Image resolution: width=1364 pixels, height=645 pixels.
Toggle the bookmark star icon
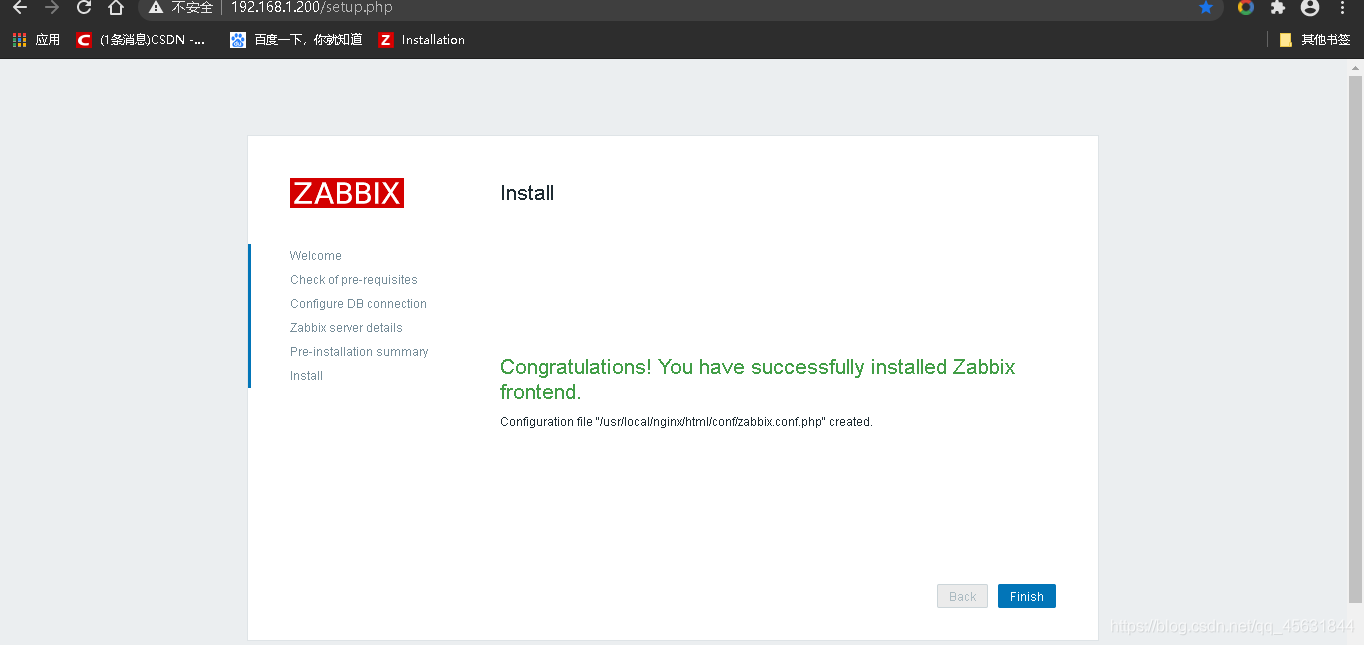1206,8
